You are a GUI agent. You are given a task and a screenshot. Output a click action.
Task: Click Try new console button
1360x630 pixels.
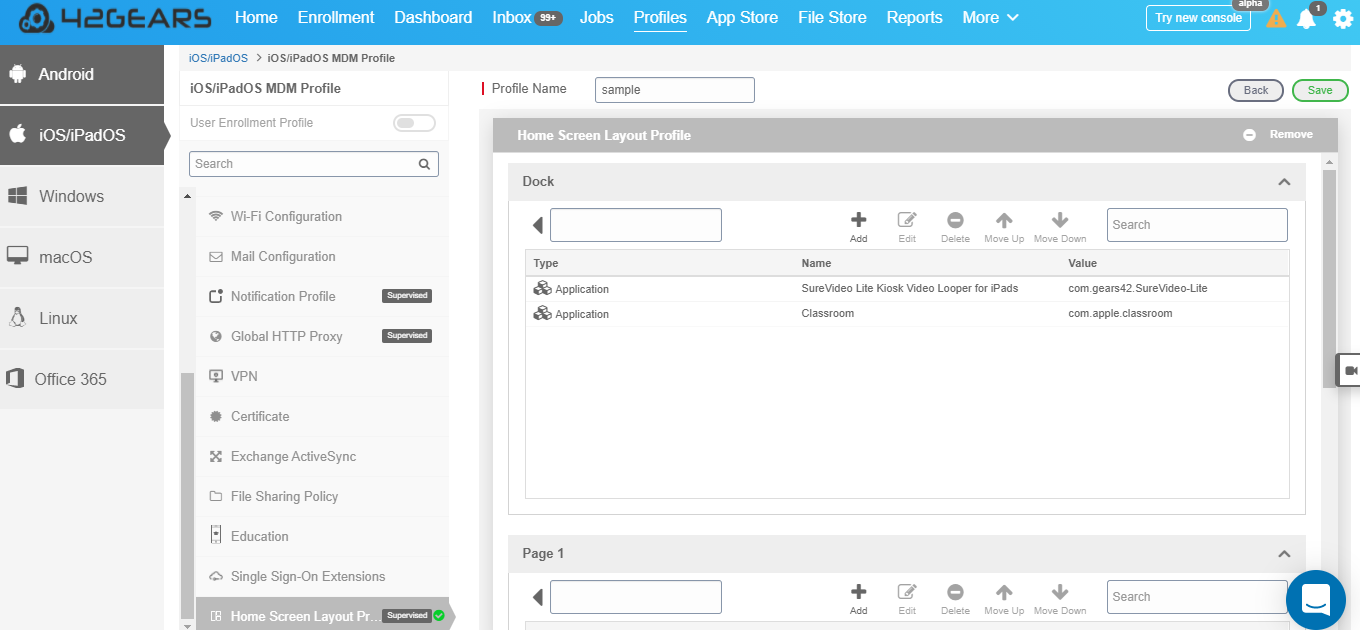pos(1198,18)
